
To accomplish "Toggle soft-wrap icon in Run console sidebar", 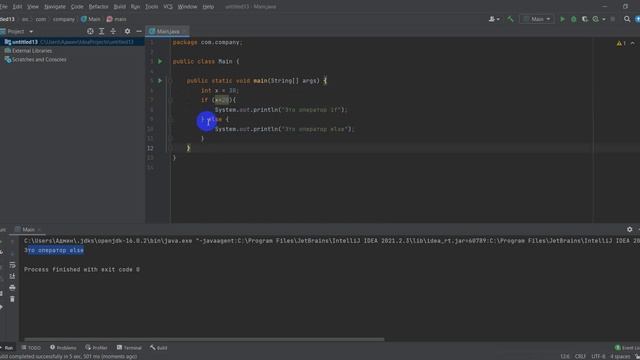I will (12, 265).
